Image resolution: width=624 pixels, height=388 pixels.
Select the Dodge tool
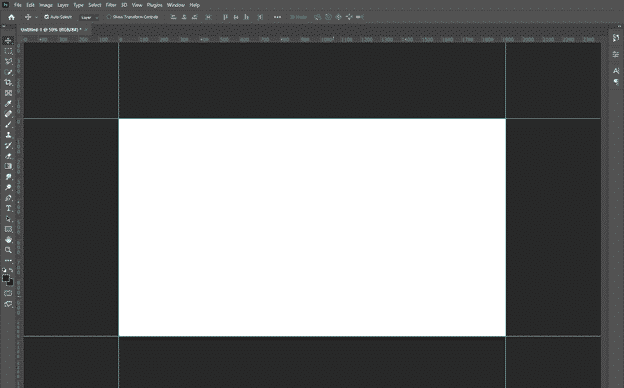[8, 187]
